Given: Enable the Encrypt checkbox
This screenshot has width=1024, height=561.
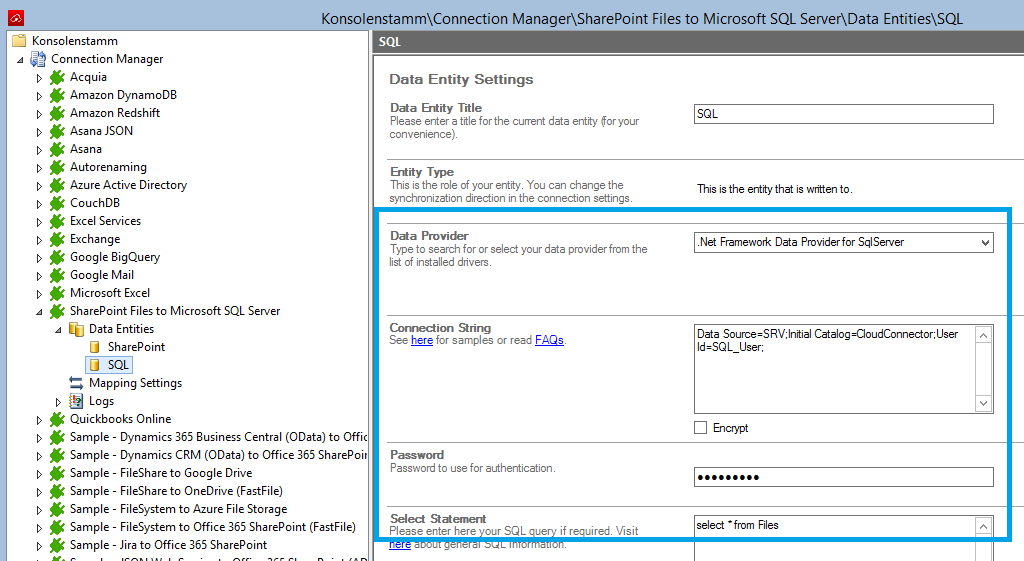Looking at the screenshot, I should pyautogui.click(x=701, y=428).
